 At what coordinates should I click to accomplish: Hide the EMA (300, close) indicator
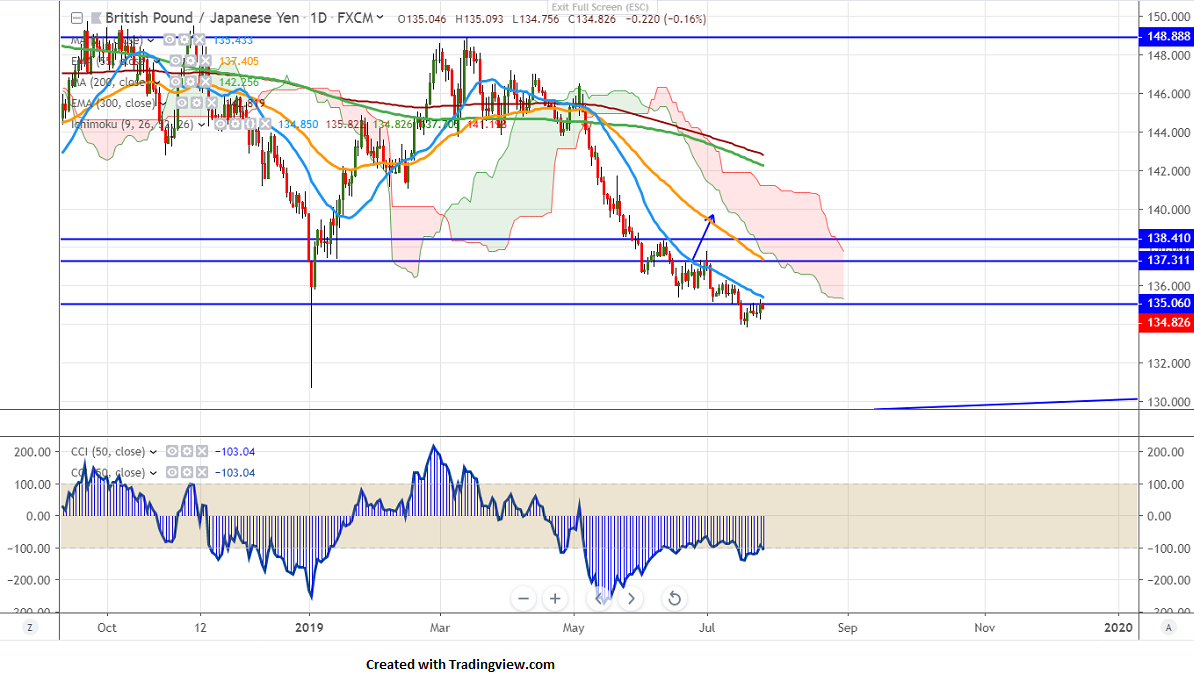pyautogui.click(x=182, y=103)
